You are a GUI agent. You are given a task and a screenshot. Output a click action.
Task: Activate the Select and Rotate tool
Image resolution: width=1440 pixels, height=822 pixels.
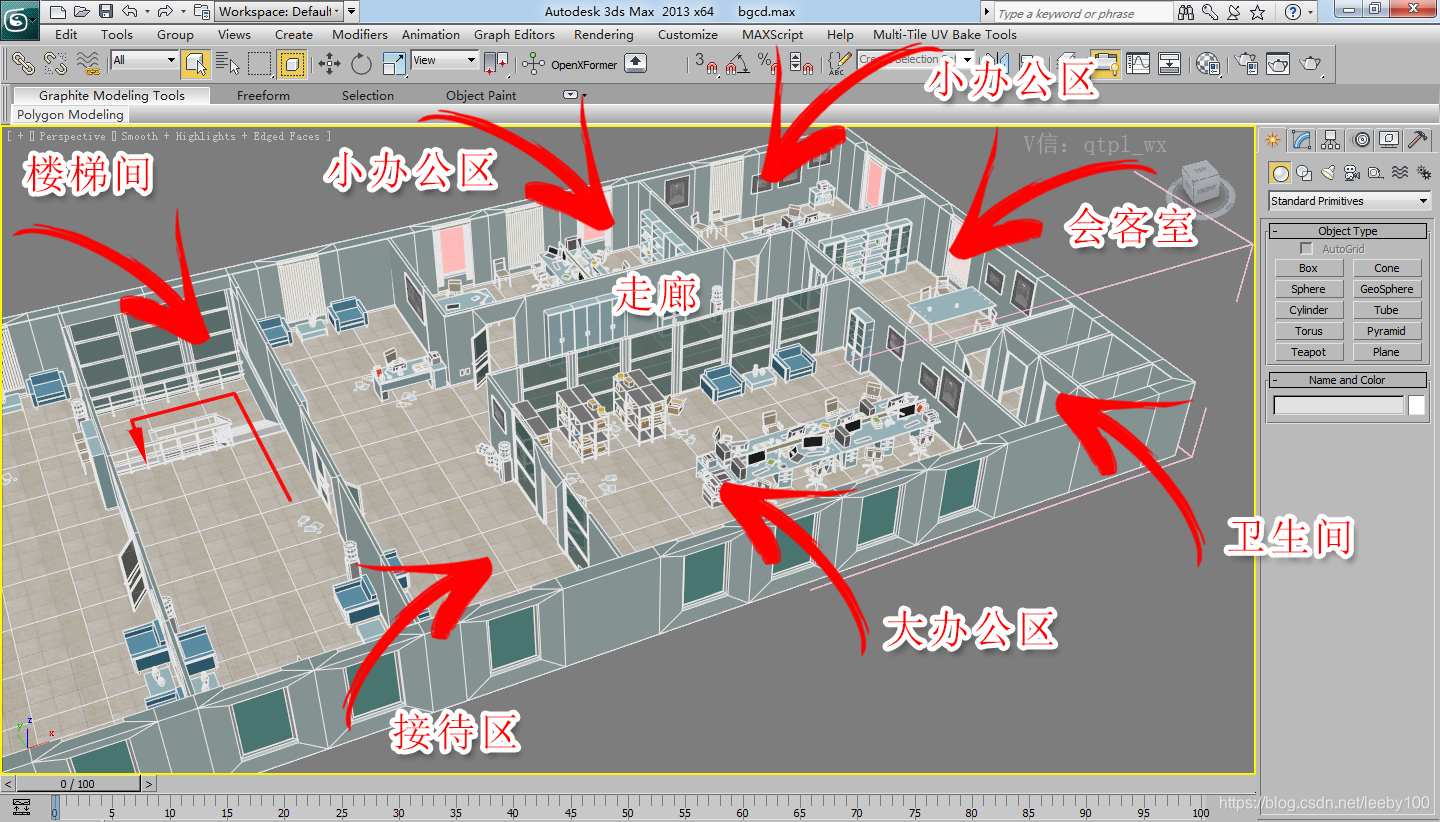point(361,64)
